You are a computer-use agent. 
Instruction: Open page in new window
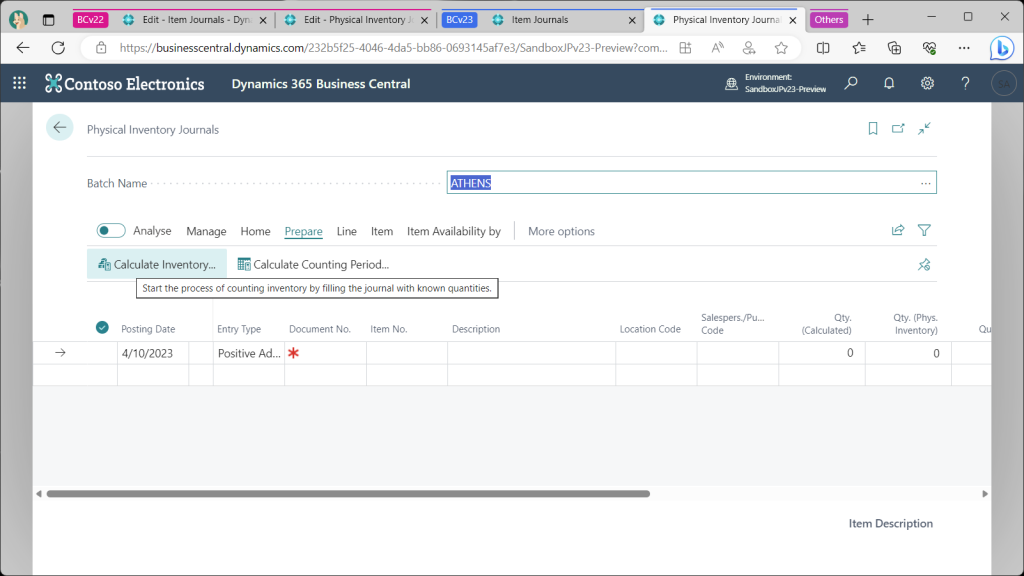click(x=898, y=129)
